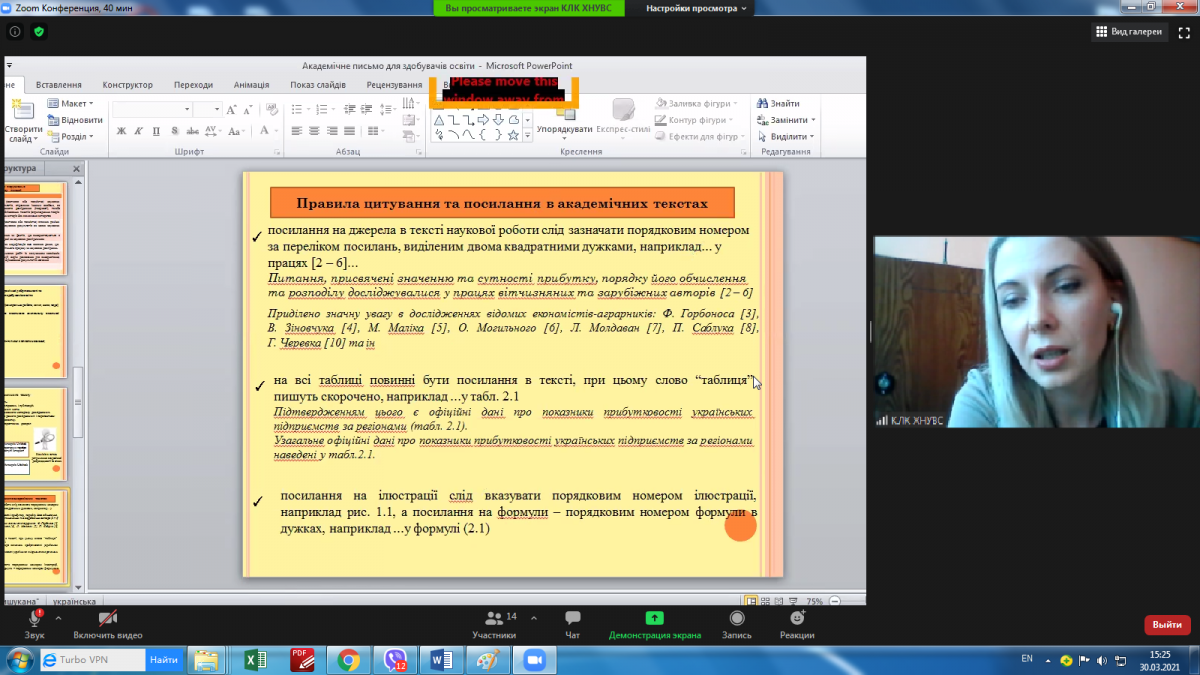Click the meeting information icon
Screen dimensions: 1200x675
[x=15, y=32]
